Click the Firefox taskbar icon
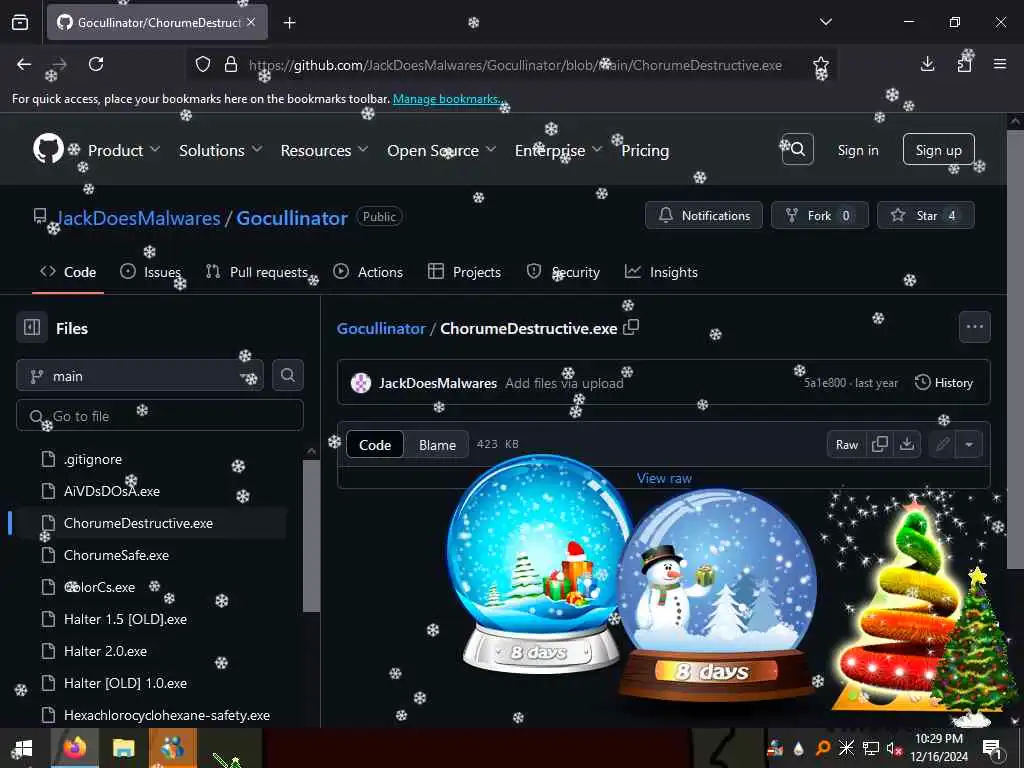The width and height of the screenshot is (1024, 768). pos(74,748)
